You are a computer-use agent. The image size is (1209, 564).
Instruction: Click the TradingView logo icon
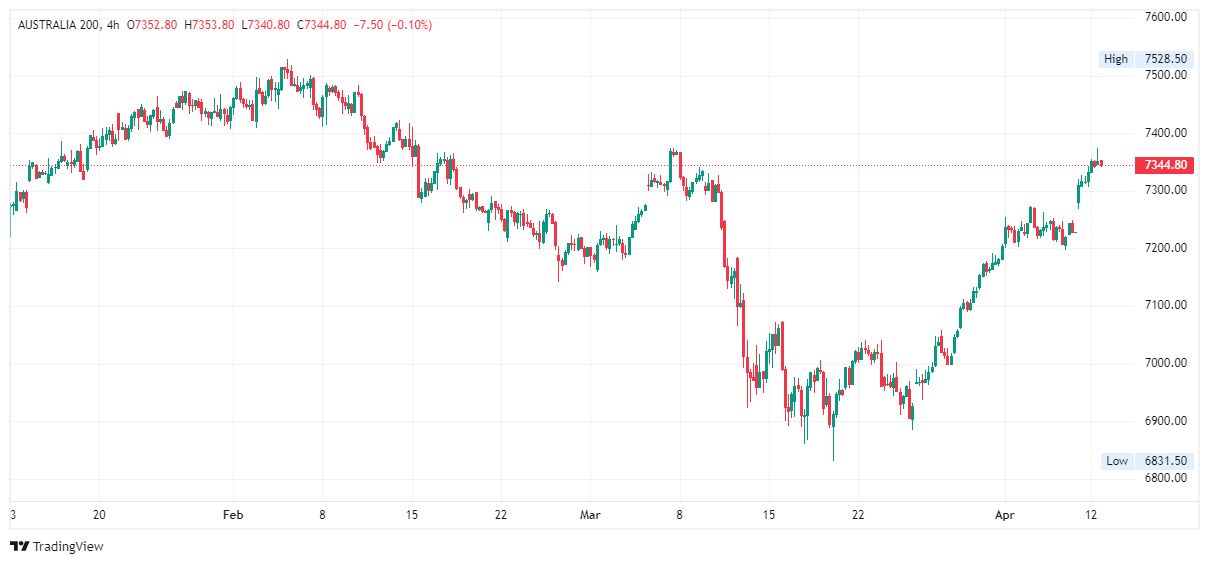pos(19,546)
